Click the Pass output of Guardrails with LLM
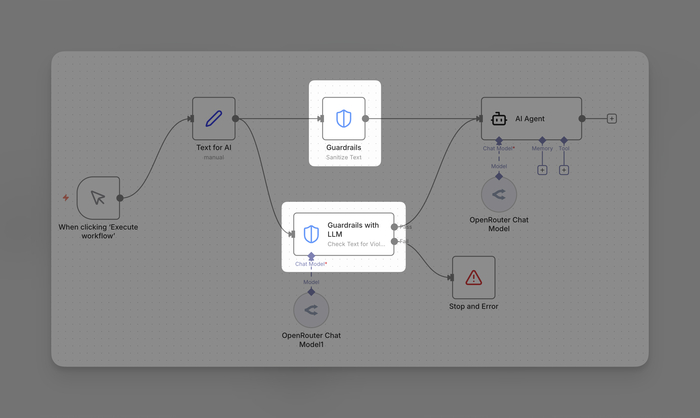The image size is (700, 418). point(396,226)
